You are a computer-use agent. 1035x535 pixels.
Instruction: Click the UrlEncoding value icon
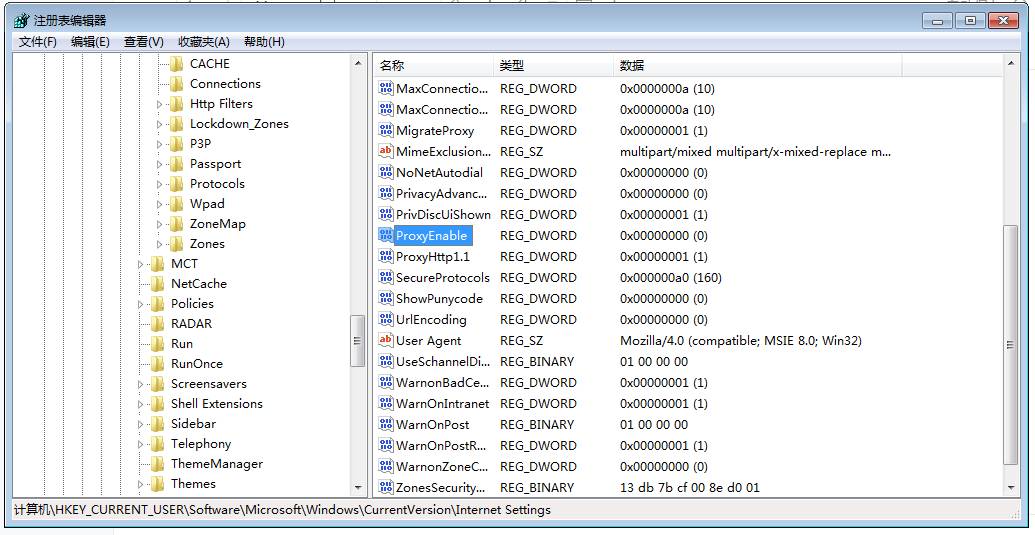click(385, 320)
